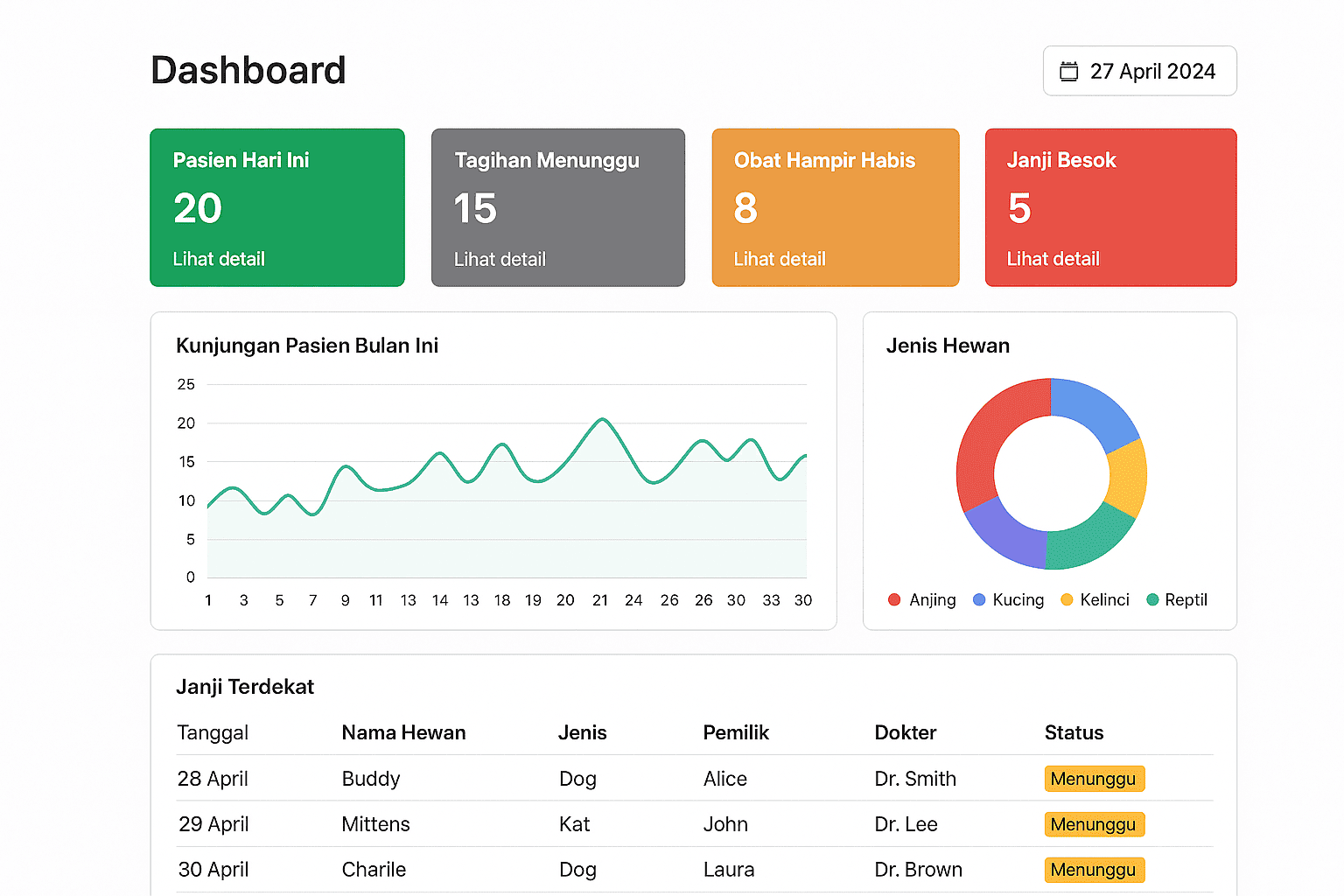Click the blue Kucing legend dot
This screenshot has height=896, width=1344.
click(978, 600)
